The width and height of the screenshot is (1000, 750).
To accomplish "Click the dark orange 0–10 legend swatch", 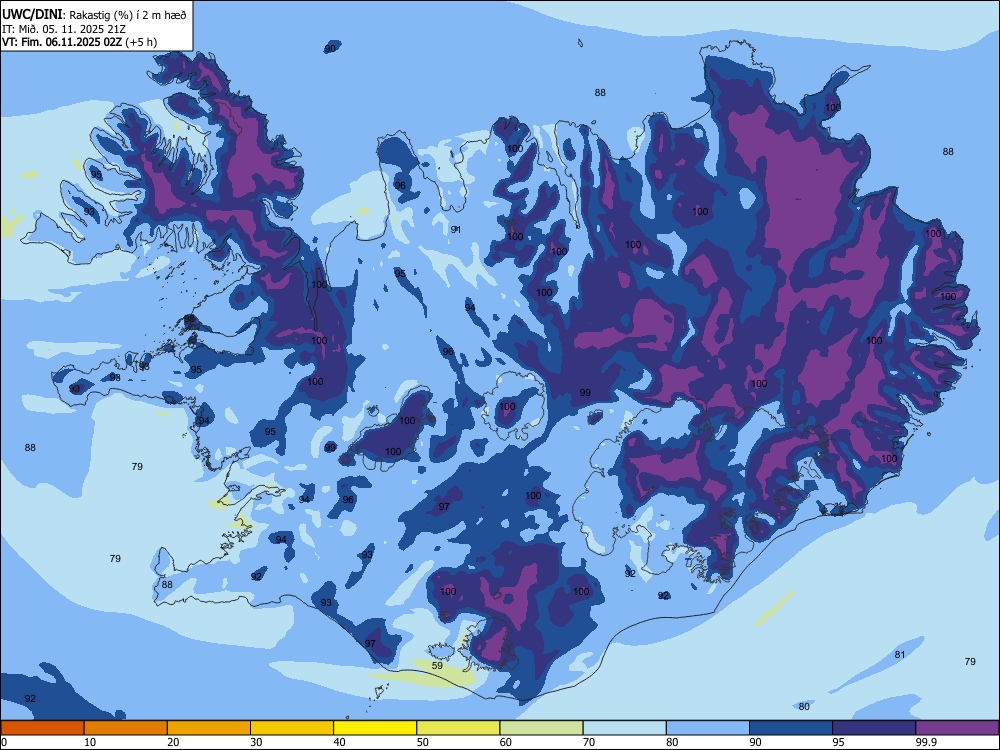I will tap(42, 728).
